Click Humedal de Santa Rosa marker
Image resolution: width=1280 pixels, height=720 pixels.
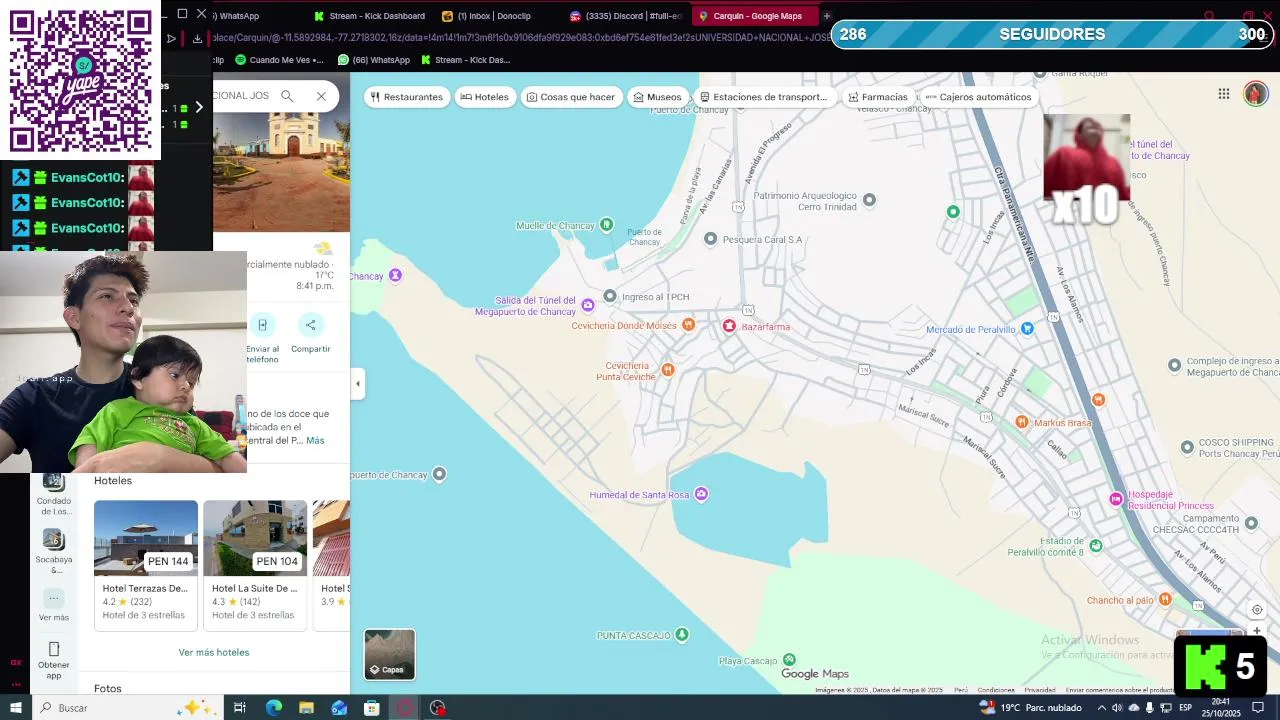pos(701,494)
